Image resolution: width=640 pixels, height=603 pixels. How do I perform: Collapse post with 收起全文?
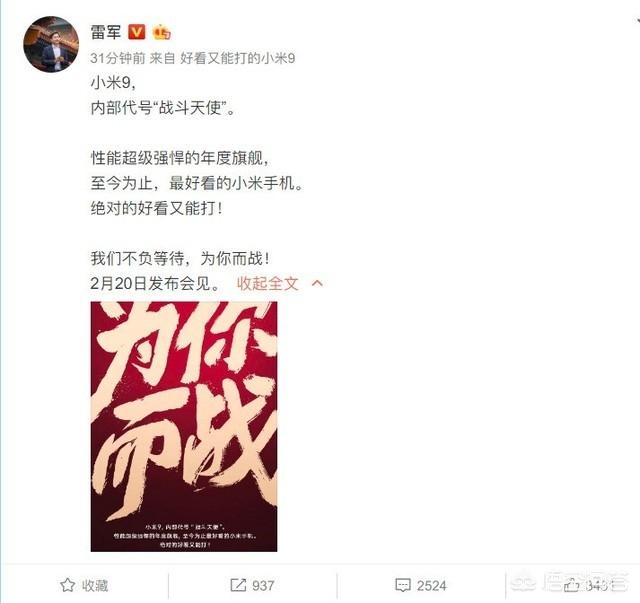click(x=268, y=283)
